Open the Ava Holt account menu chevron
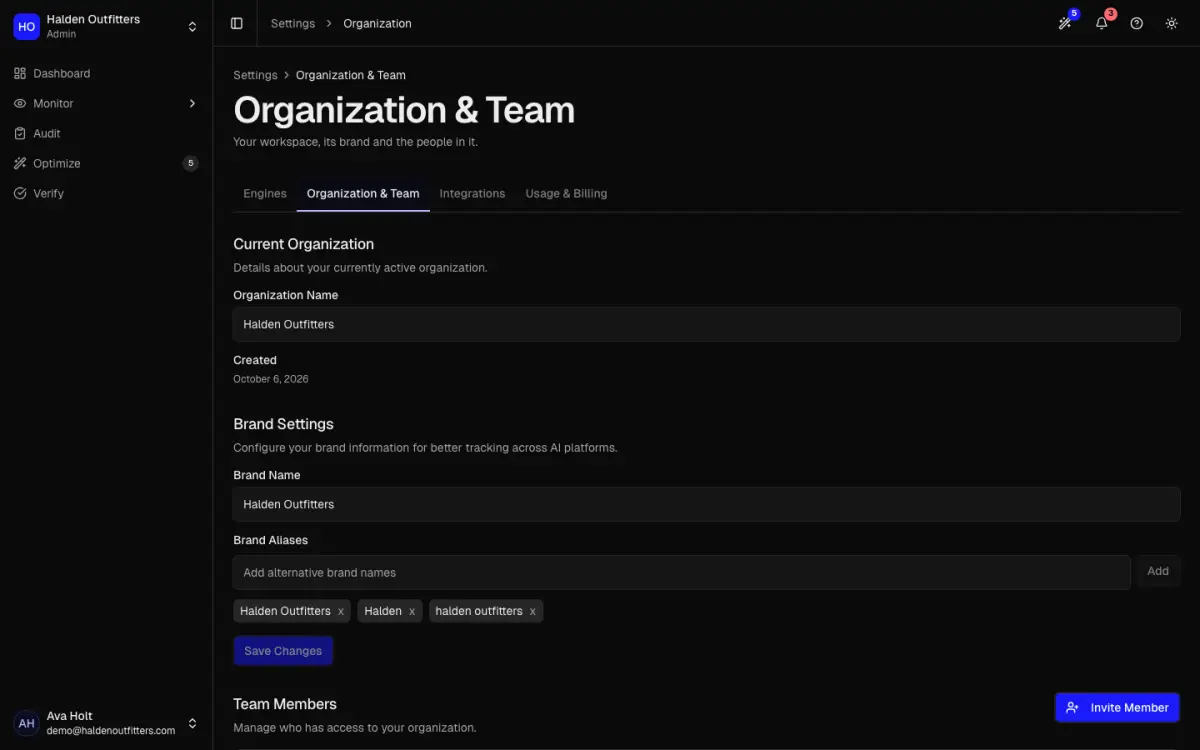This screenshot has width=1200, height=750. [192, 723]
